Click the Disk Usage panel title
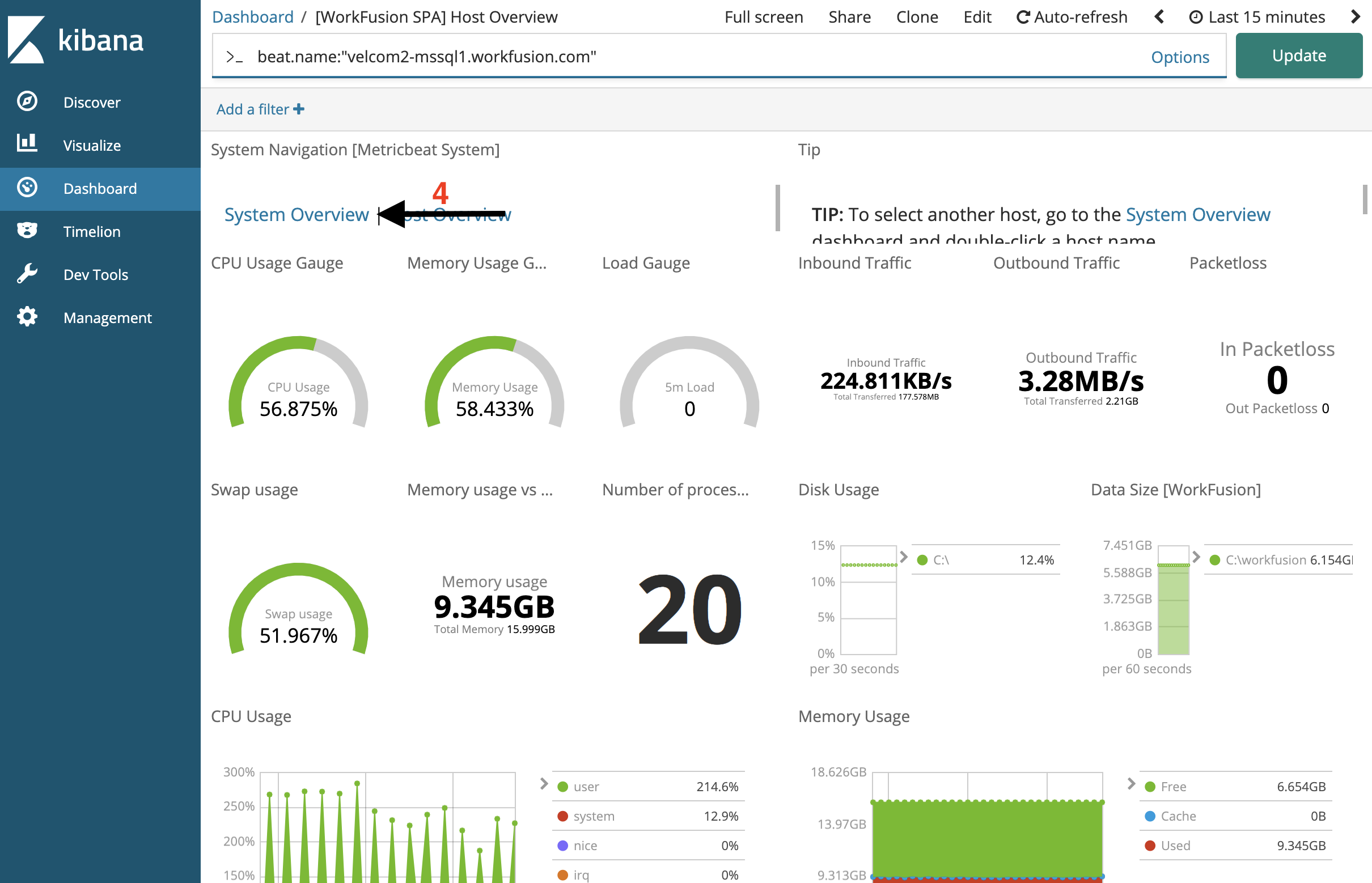This screenshot has width=1372, height=883. coord(839,490)
